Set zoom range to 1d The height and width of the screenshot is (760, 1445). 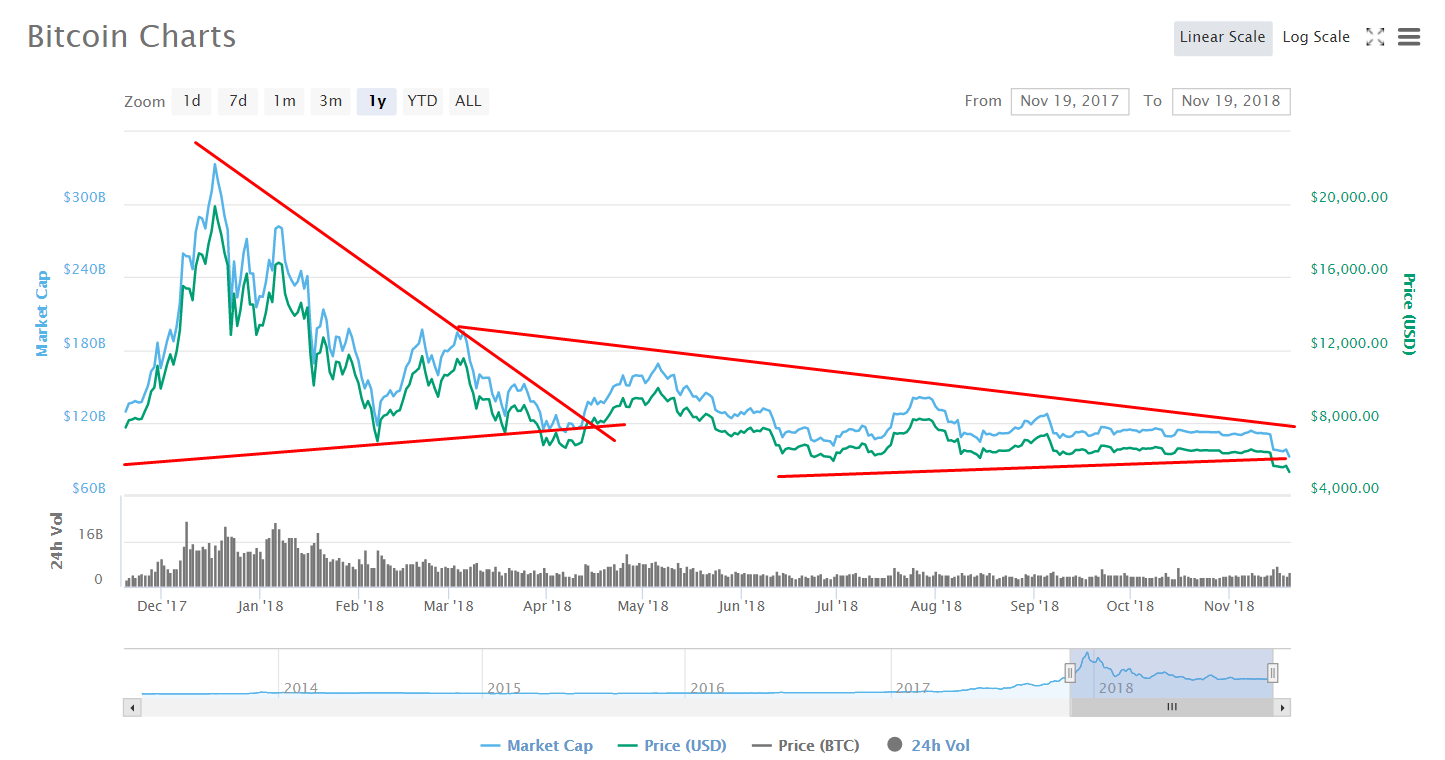click(191, 101)
